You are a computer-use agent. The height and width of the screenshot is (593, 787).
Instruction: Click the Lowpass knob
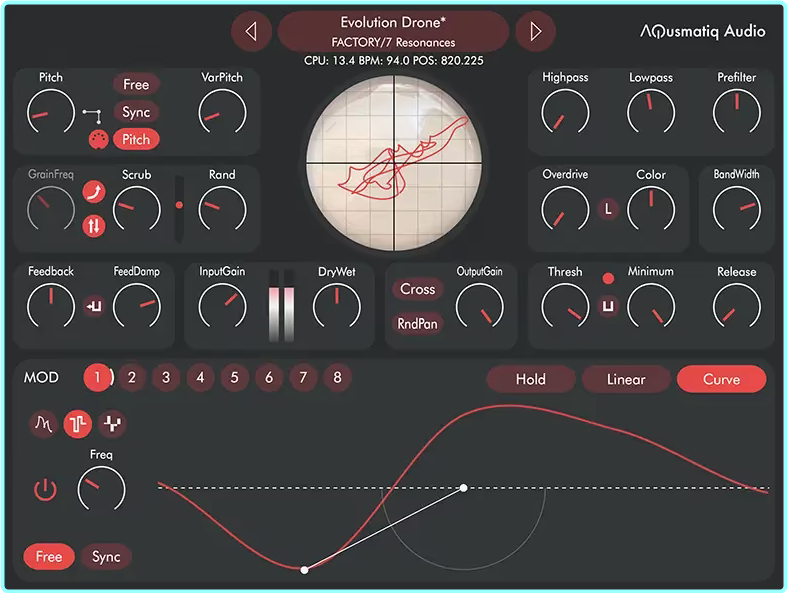pos(651,112)
